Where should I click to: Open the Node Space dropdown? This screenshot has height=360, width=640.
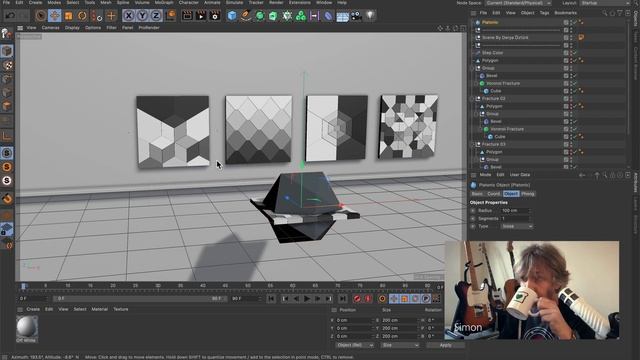[518, 3]
